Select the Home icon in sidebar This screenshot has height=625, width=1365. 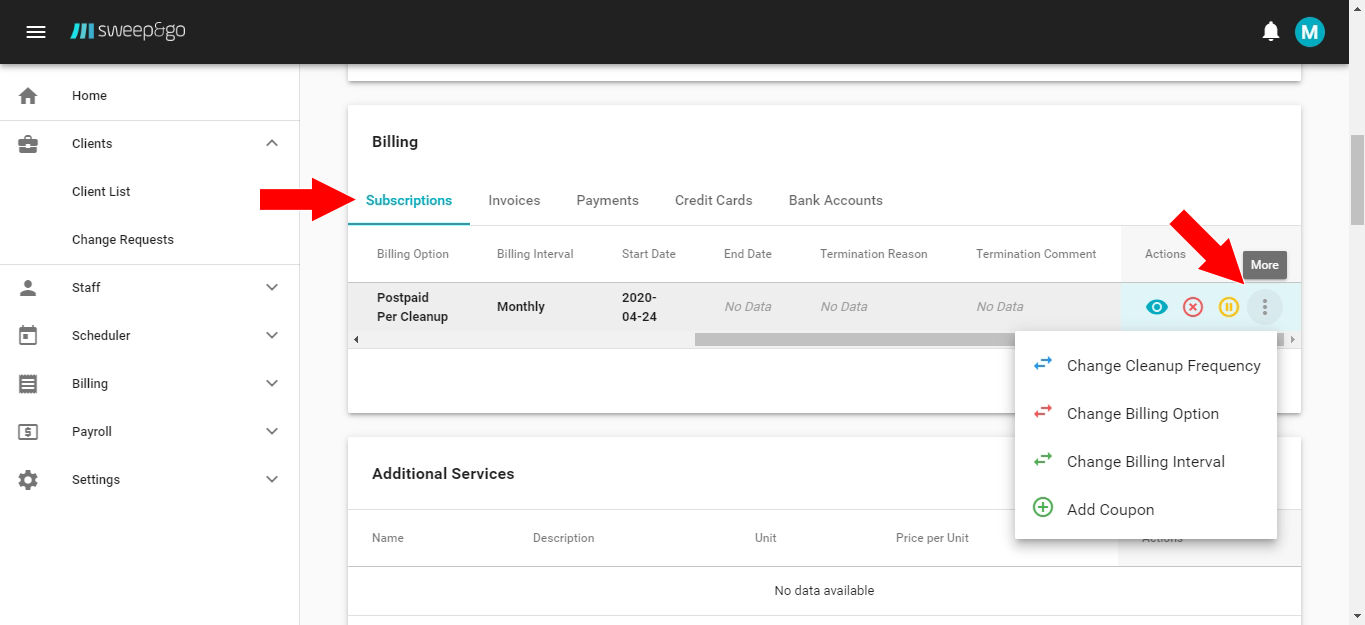[27, 95]
